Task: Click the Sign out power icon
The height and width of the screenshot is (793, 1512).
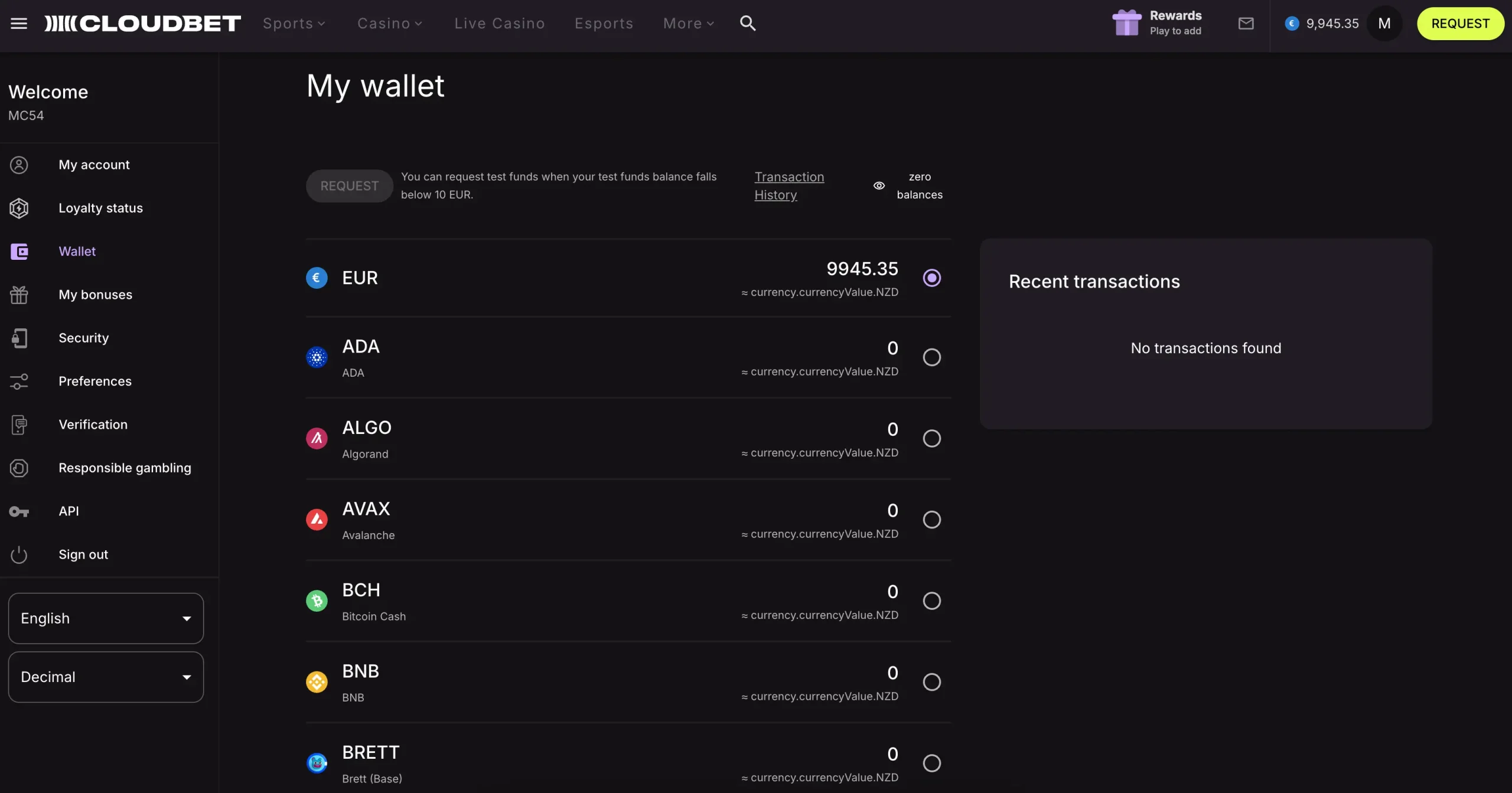Action: (x=19, y=554)
